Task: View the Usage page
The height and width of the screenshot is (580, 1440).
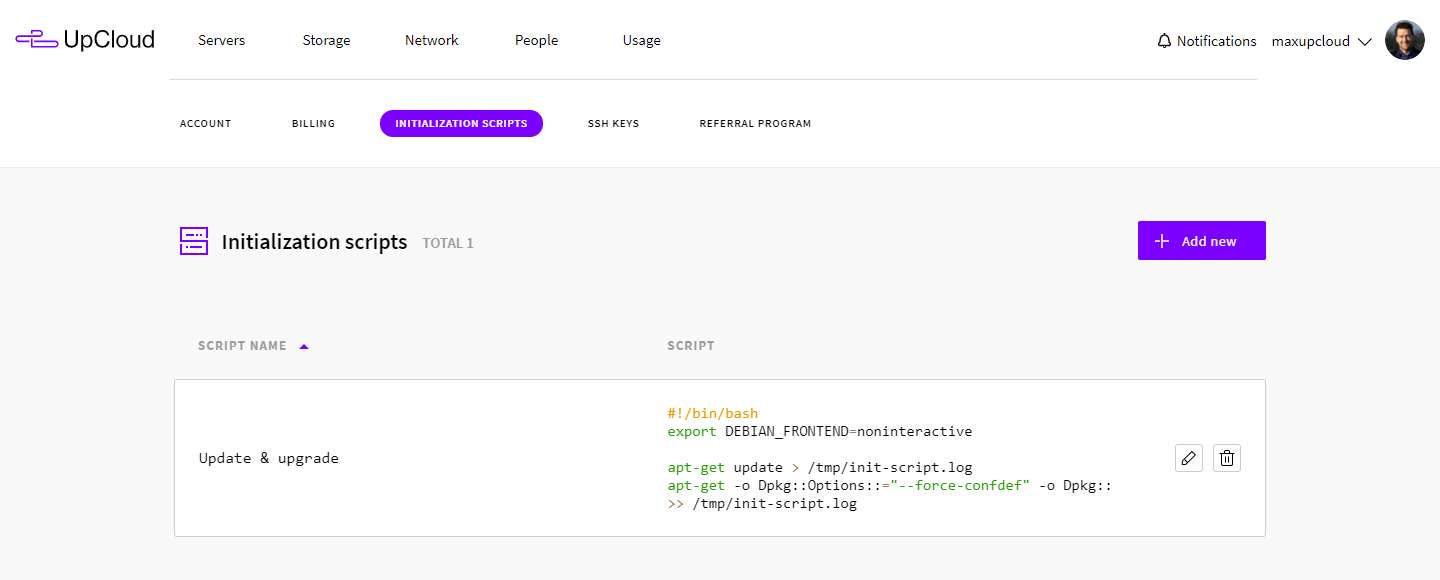Action: pyautogui.click(x=641, y=40)
